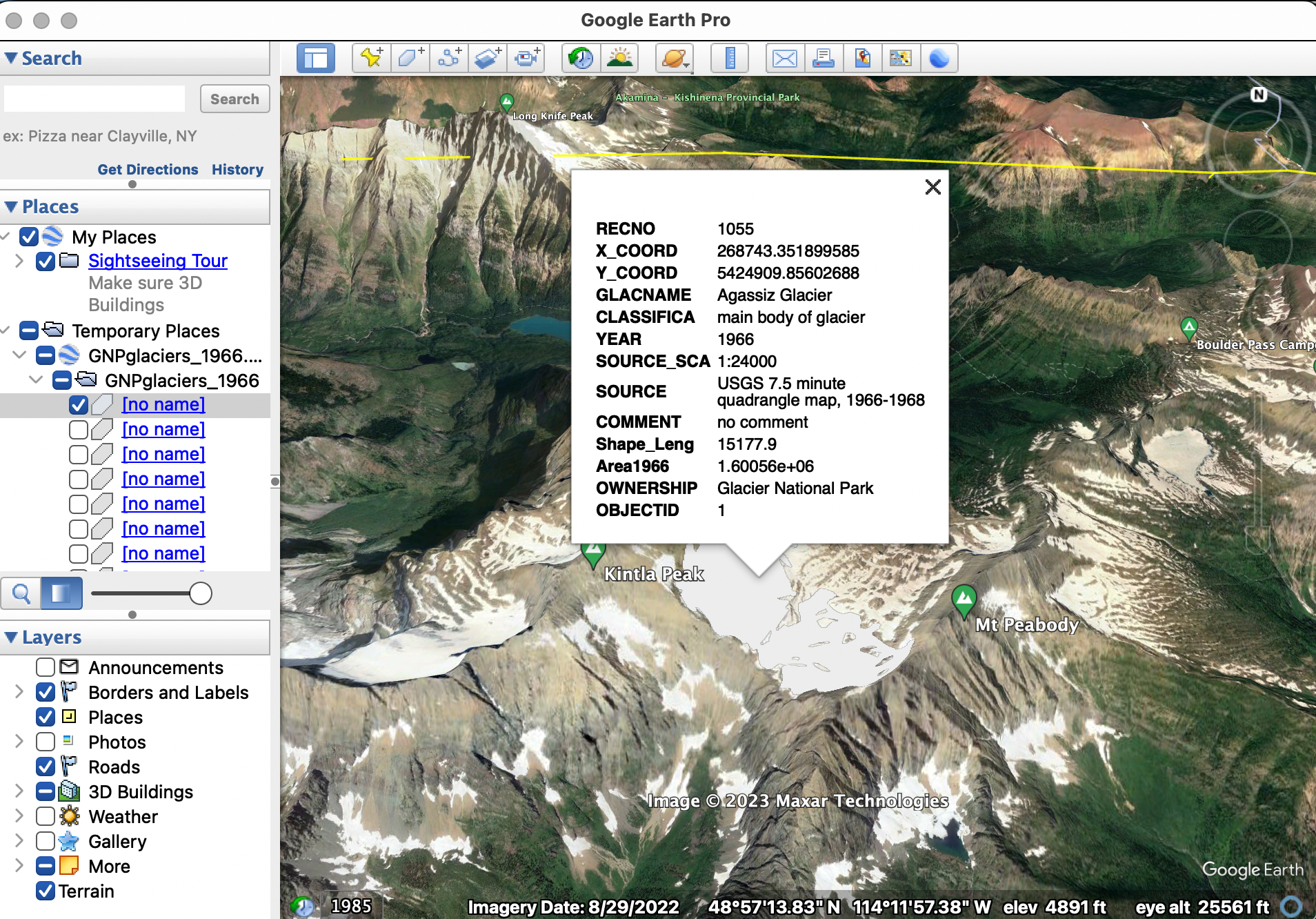Email the current view
The image size is (1316, 919).
[785, 58]
